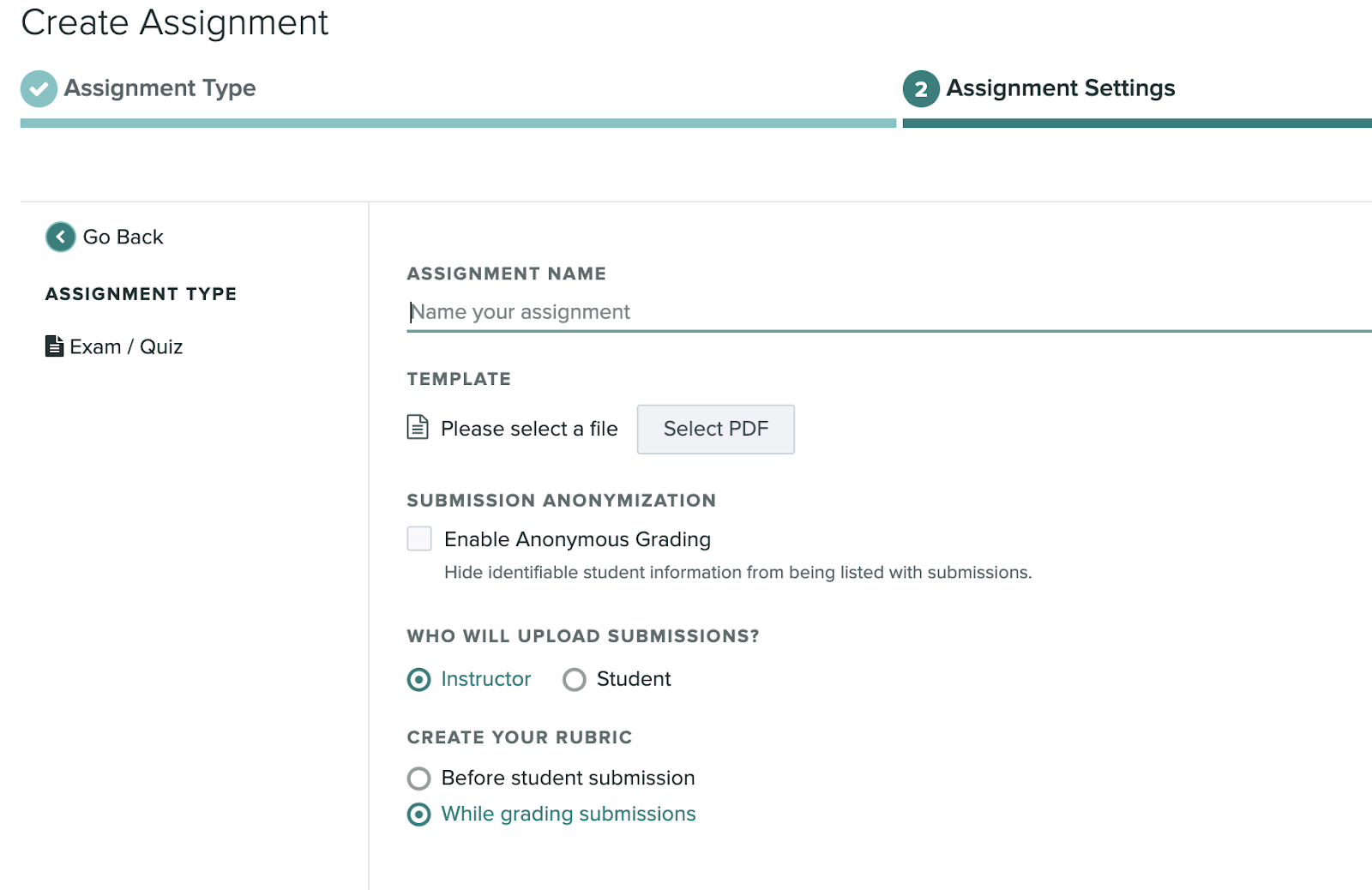
Task: Click the page icon in the left sidebar
Action: pos(54,346)
